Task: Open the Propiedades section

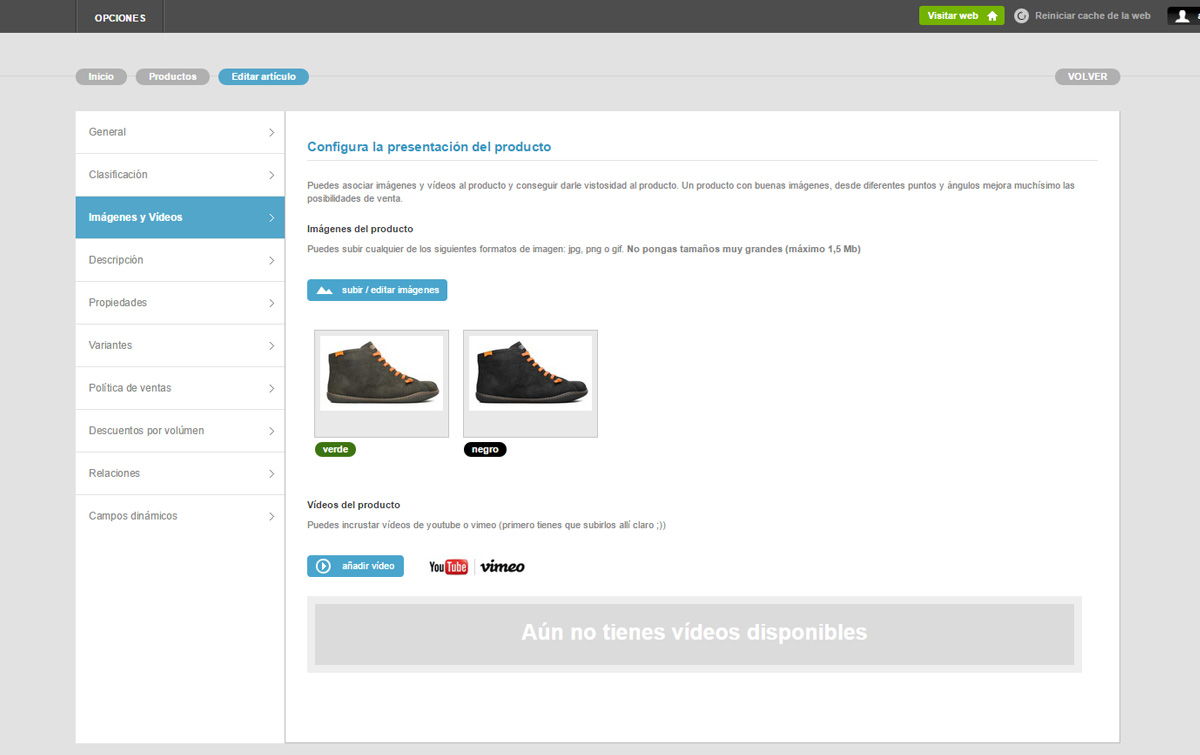Action: (180, 303)
